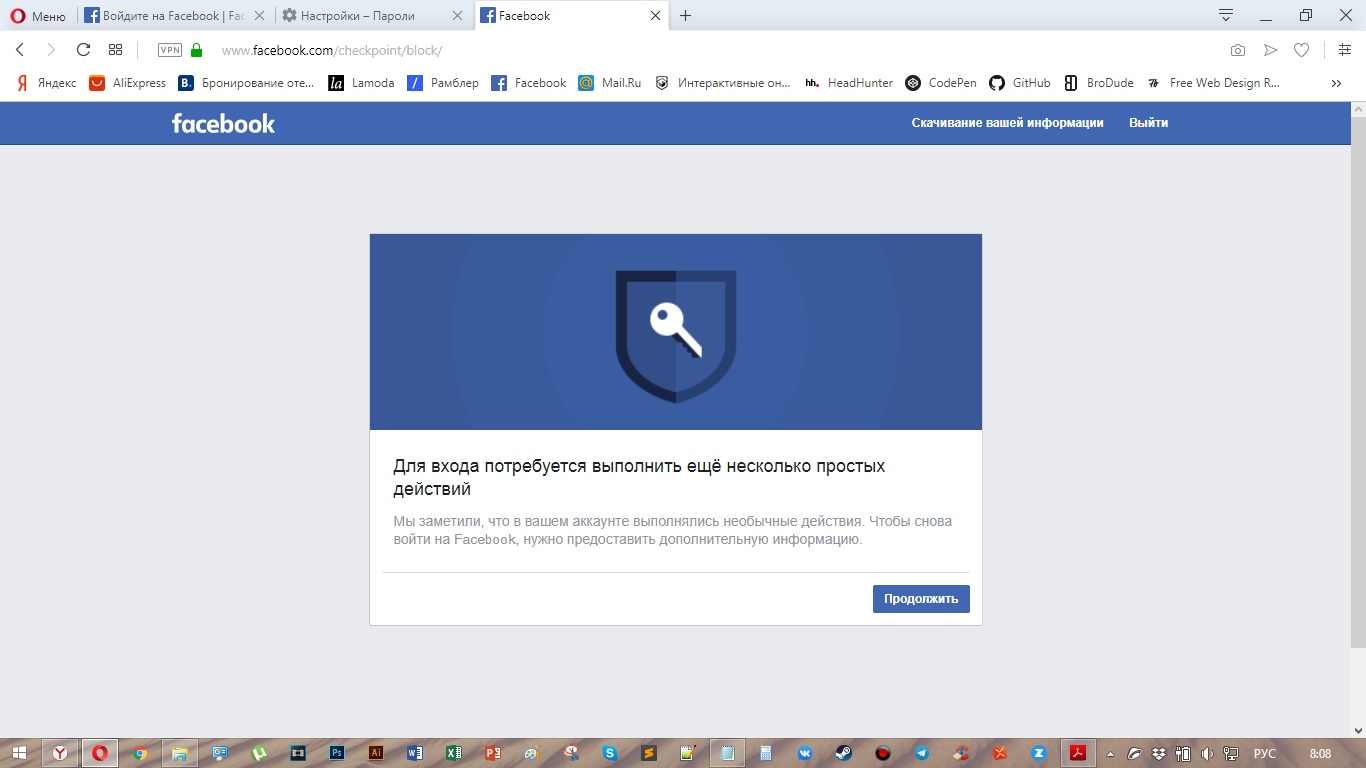The width and height of the screenshot is (1366, 768).
Task: Open Telegram from the taskbar
Action: pyautogui.click(x=922, y=753)
